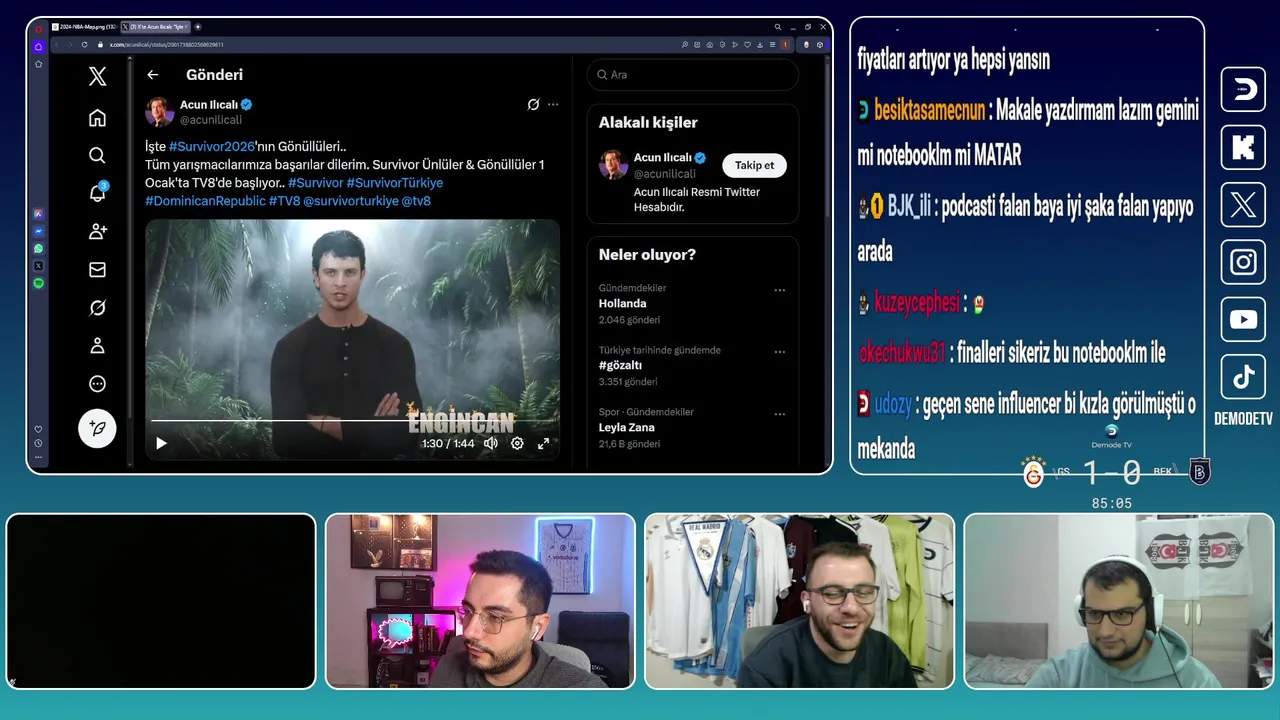The width and height of the screenshot is (1280, 720).
Task: Open the #gözaltı trending topic
Action: coord(620,366)
